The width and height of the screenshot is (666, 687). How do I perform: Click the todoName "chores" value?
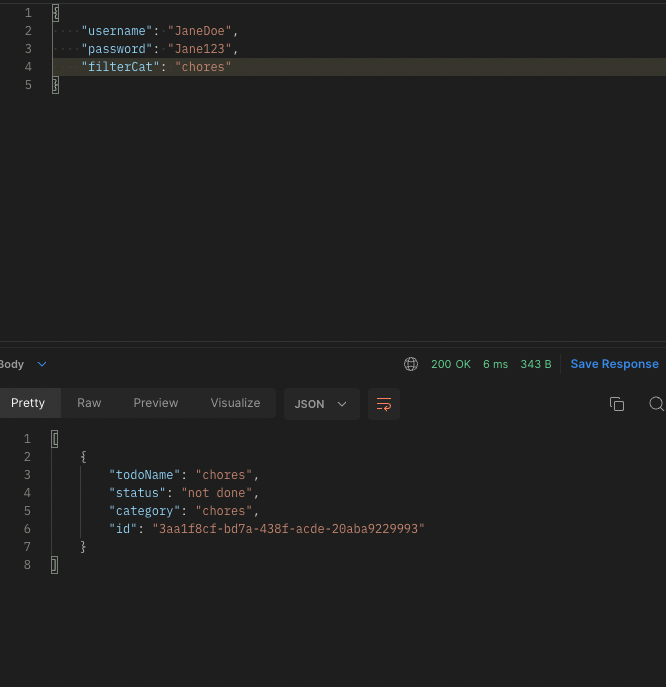tap(223, 475)
